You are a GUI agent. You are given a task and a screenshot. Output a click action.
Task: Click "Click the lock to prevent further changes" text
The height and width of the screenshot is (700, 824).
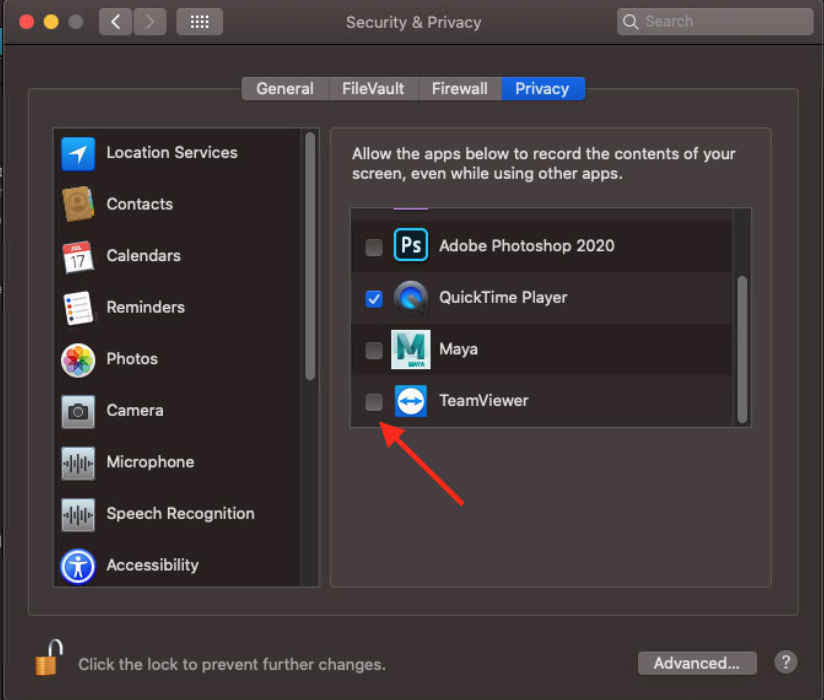click(x=232, y=665)
